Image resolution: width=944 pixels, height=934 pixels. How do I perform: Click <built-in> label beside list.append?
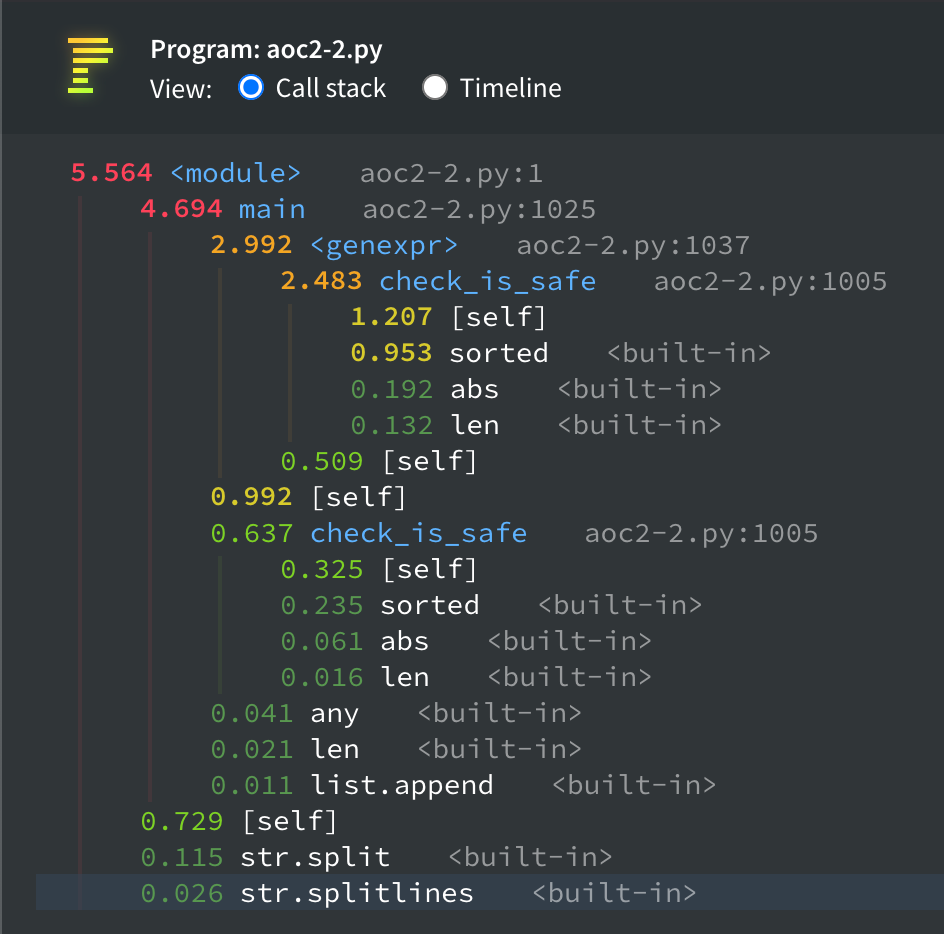(x=634, y=786)
